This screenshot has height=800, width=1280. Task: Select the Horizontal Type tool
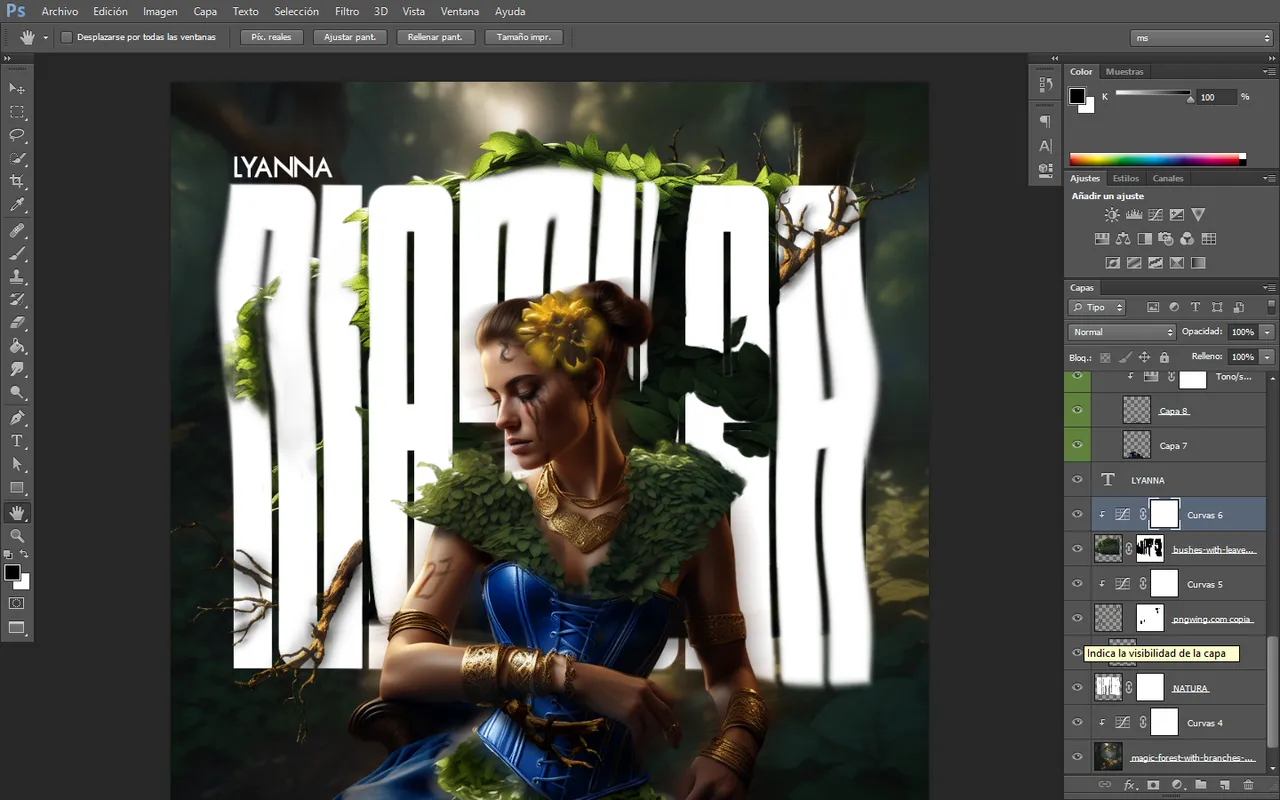(17, 441)
